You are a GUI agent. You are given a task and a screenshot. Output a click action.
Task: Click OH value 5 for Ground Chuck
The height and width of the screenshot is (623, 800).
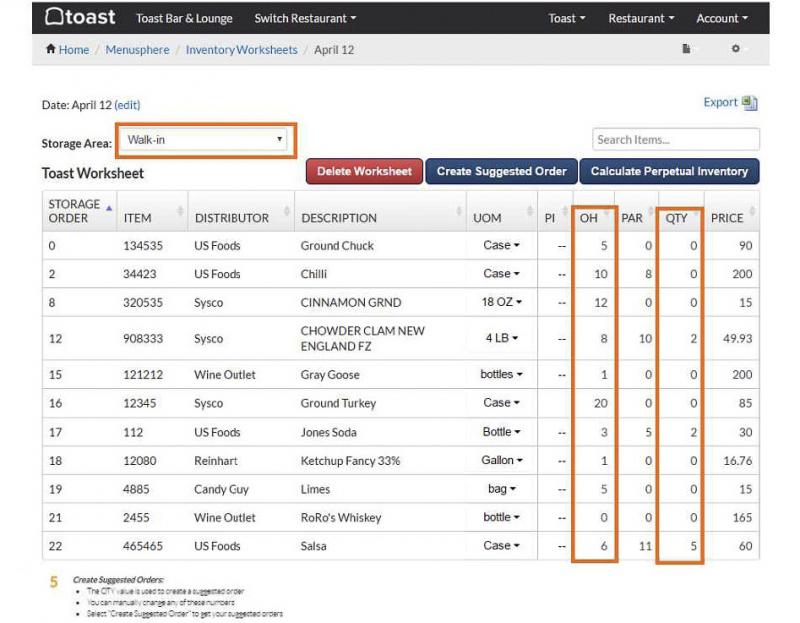pyautogui.click(x=604, y=246)
